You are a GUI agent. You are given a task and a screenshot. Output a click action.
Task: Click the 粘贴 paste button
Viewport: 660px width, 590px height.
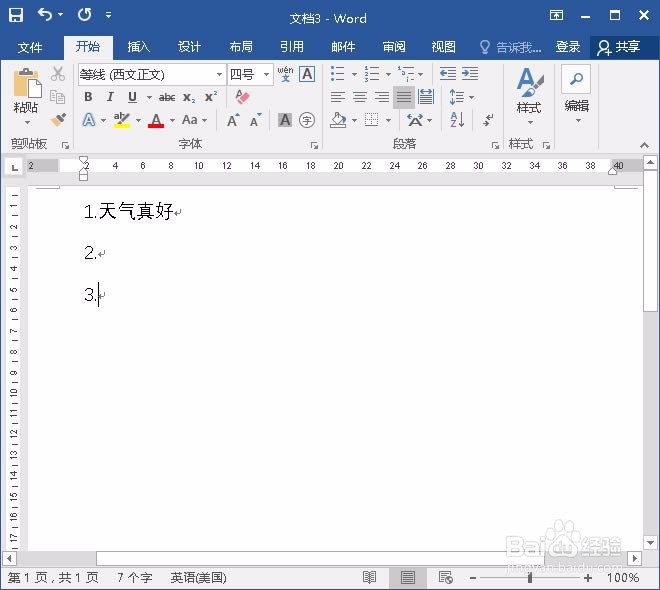[x=26, y=97]
